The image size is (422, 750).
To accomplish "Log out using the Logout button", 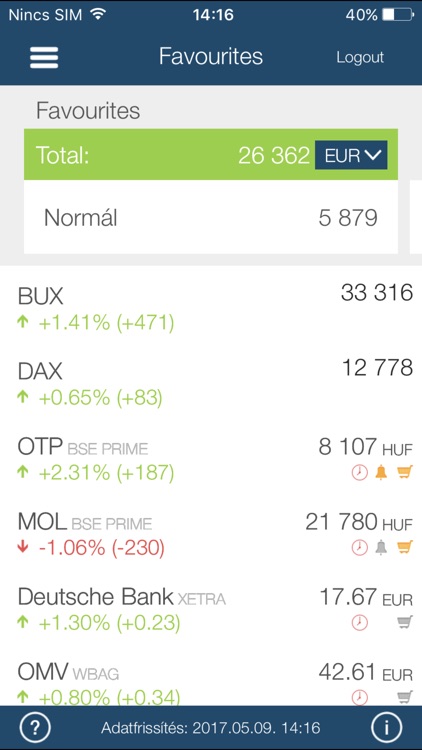I will 360,57.
